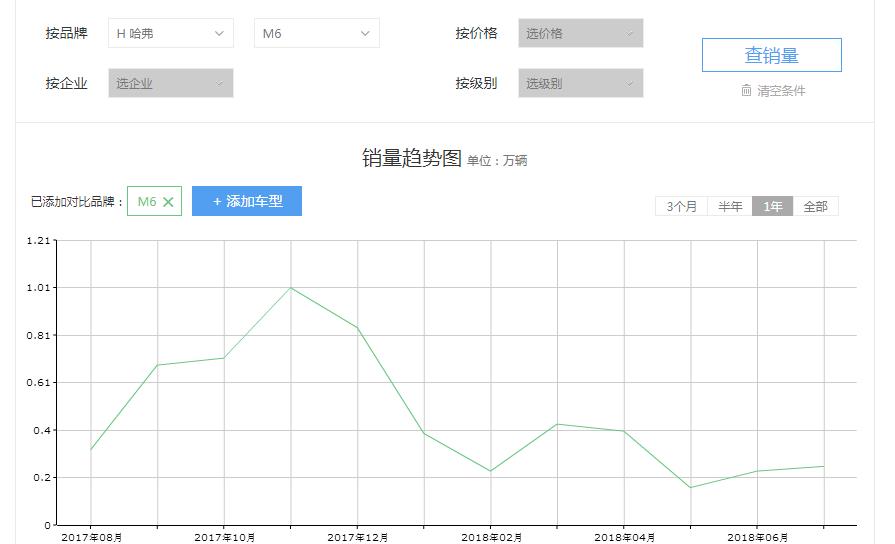Select the 全部 time range tab
Viewport: 895px width, 544px height.
[x=815, y=206]
